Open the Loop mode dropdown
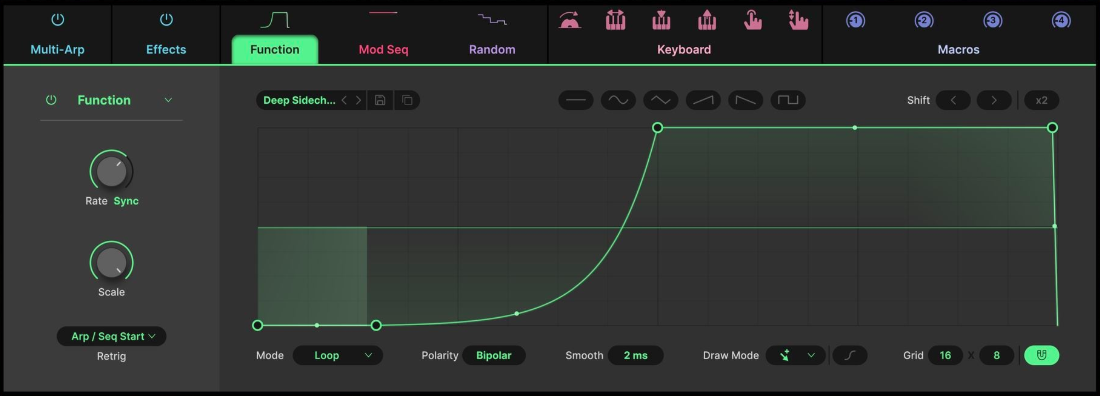The image size is (1100, 396). 337,355
